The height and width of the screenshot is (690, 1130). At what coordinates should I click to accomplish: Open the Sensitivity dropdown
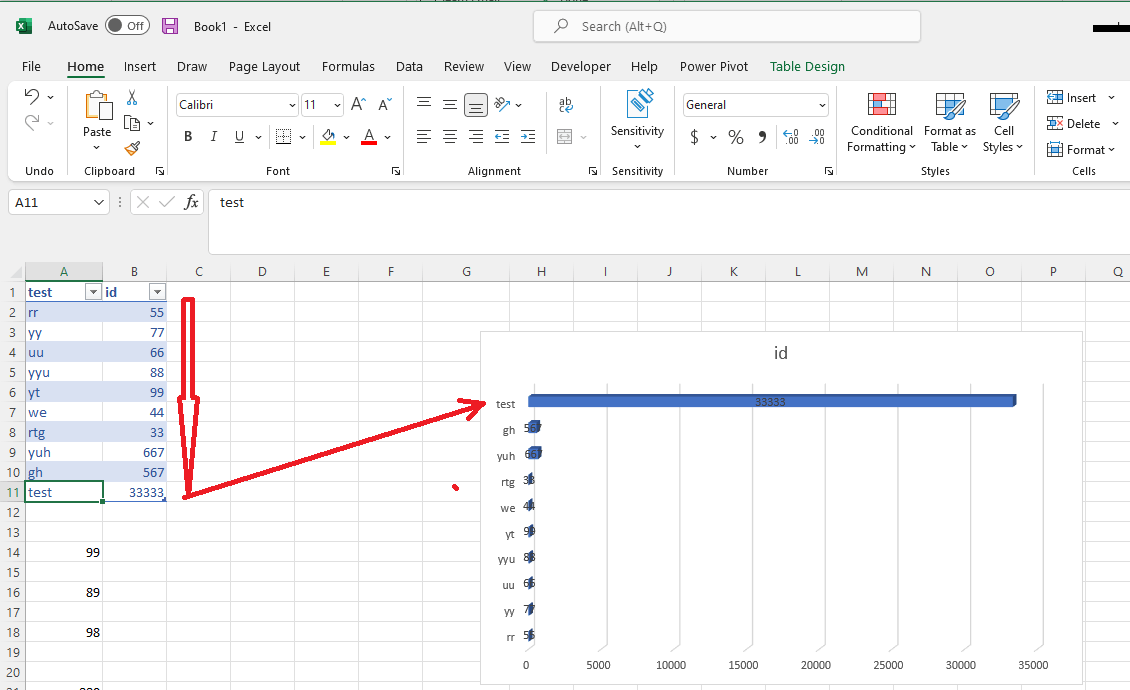(637, 147)
